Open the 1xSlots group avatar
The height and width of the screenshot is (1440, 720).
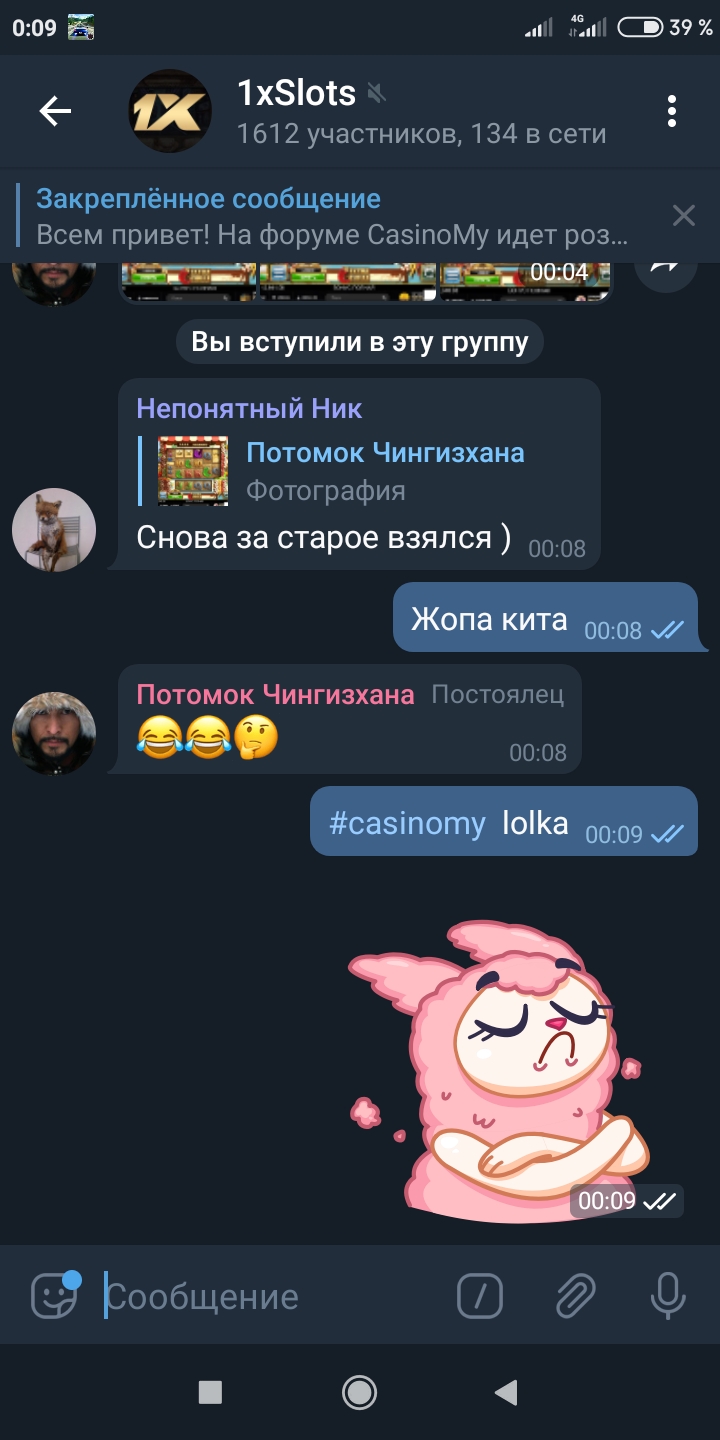pos(171,111)
